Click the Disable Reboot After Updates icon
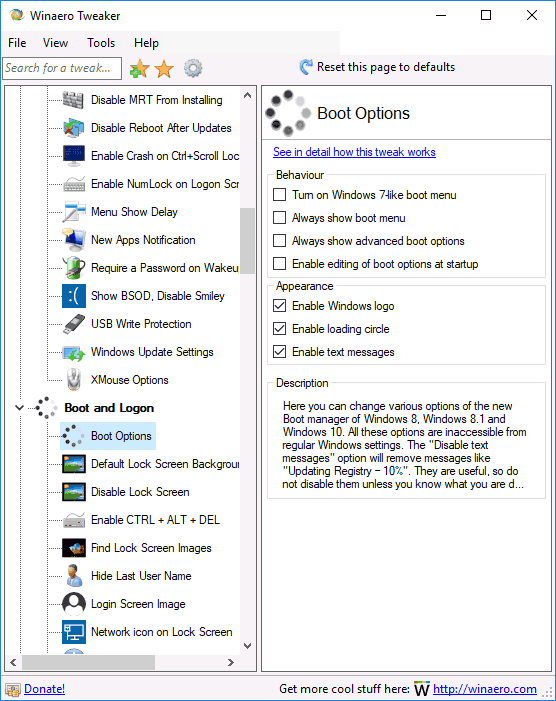 click(73, 128)
